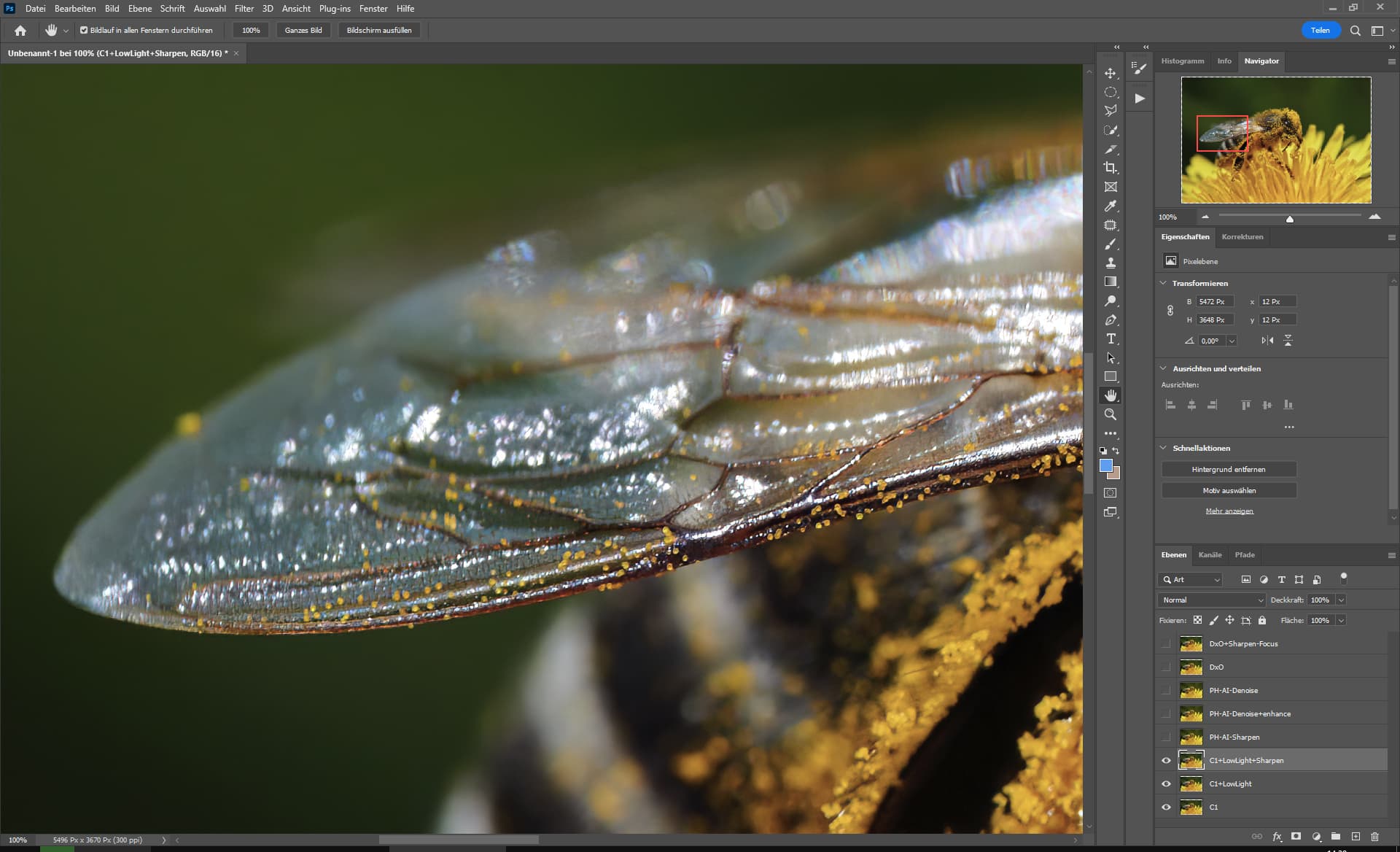
Task: Switch to the Kanäle tab
Action: 1209,555
